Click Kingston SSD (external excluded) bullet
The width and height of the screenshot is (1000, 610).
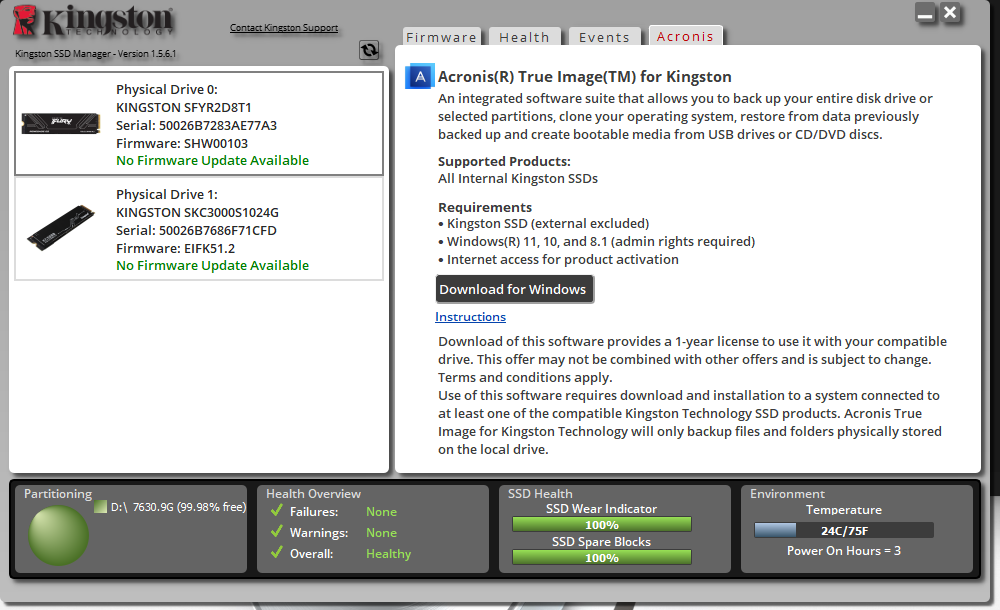543,223
